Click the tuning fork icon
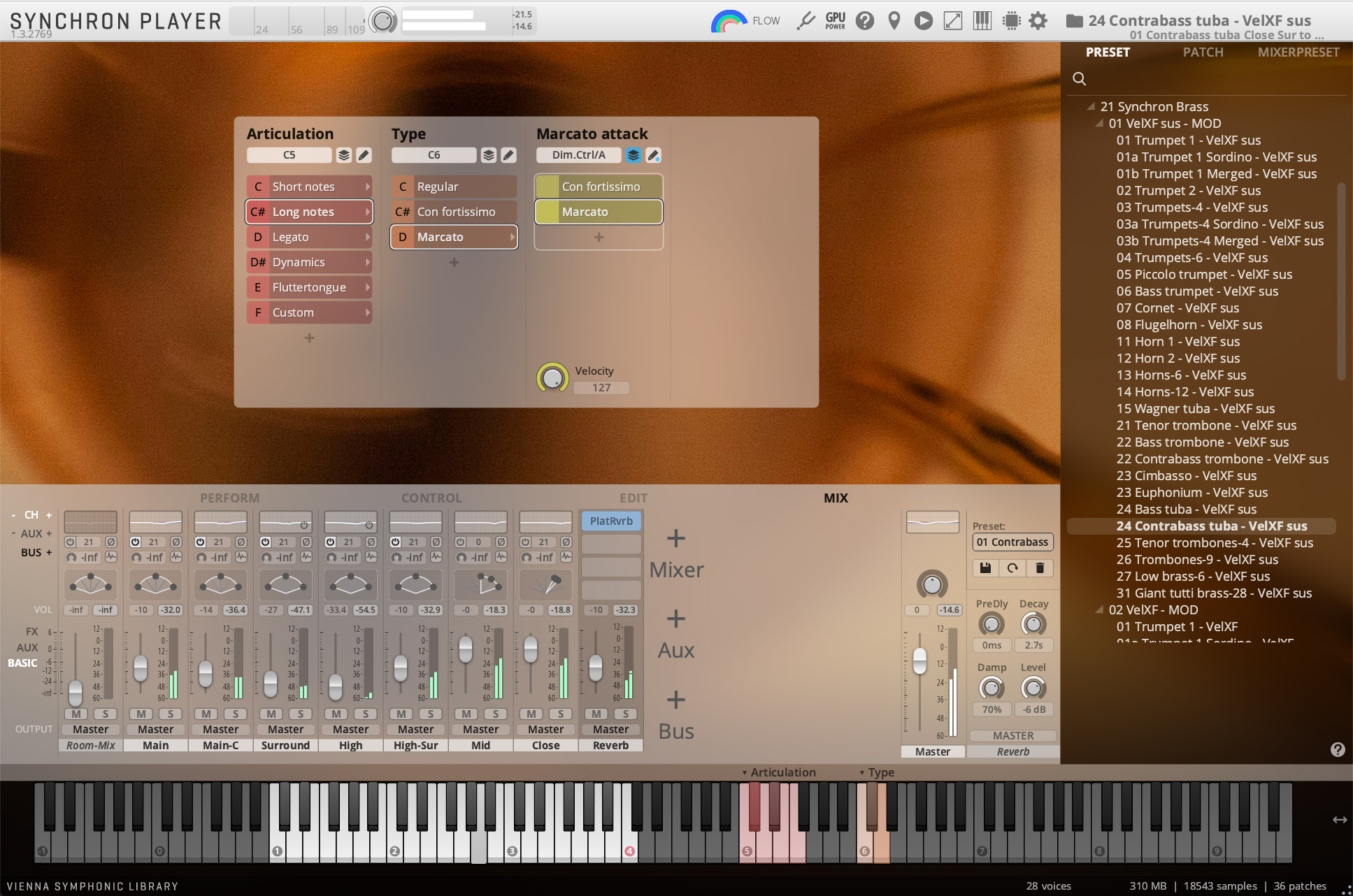The width and height of the screenshot is (1353, 896). (x=806, y=21)
